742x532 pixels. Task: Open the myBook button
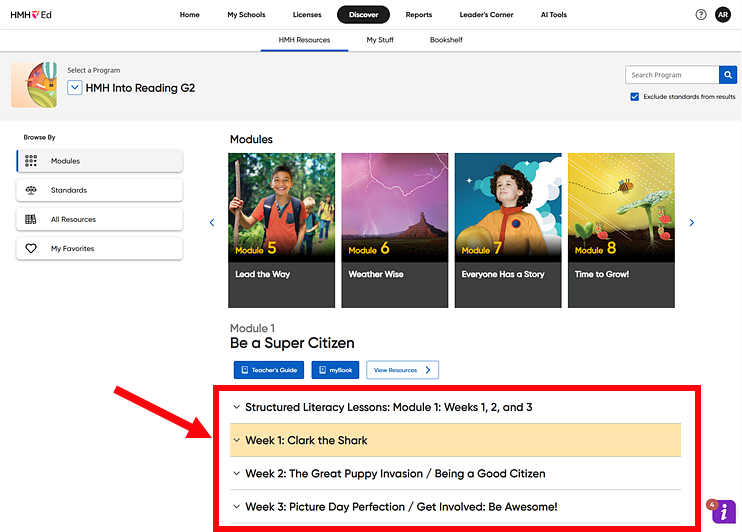(335, 370)
